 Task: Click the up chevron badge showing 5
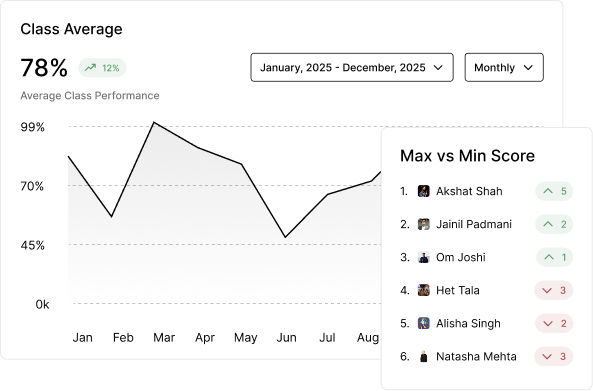click(x=554, y=191)
